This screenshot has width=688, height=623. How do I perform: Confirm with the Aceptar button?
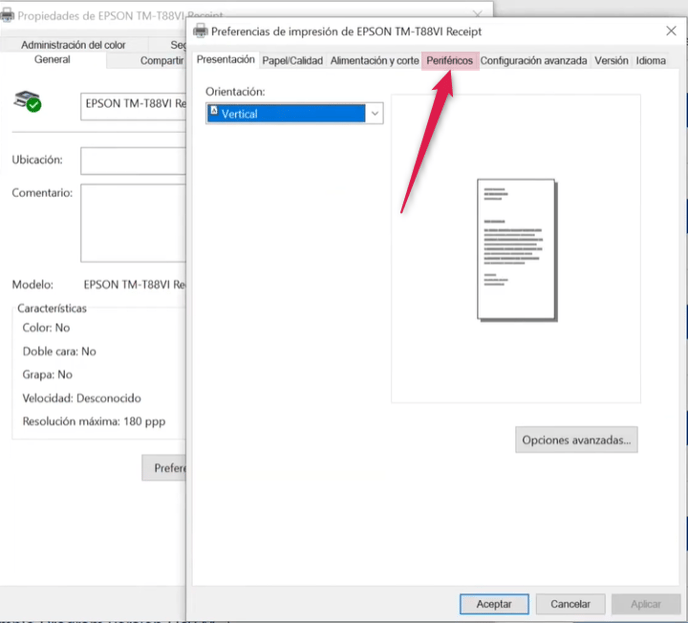coord(494,604)
